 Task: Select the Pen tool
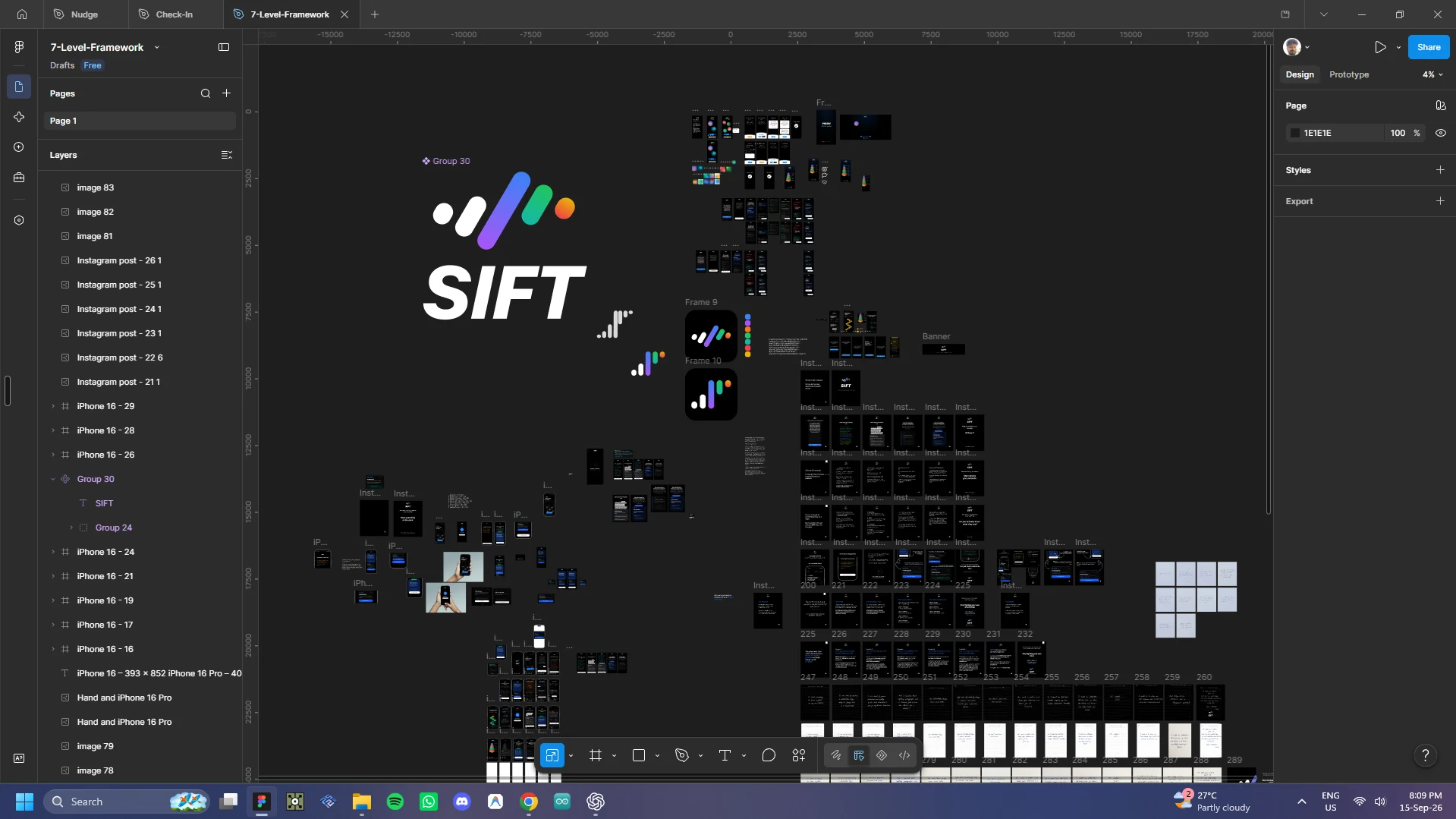coord(681,755)
